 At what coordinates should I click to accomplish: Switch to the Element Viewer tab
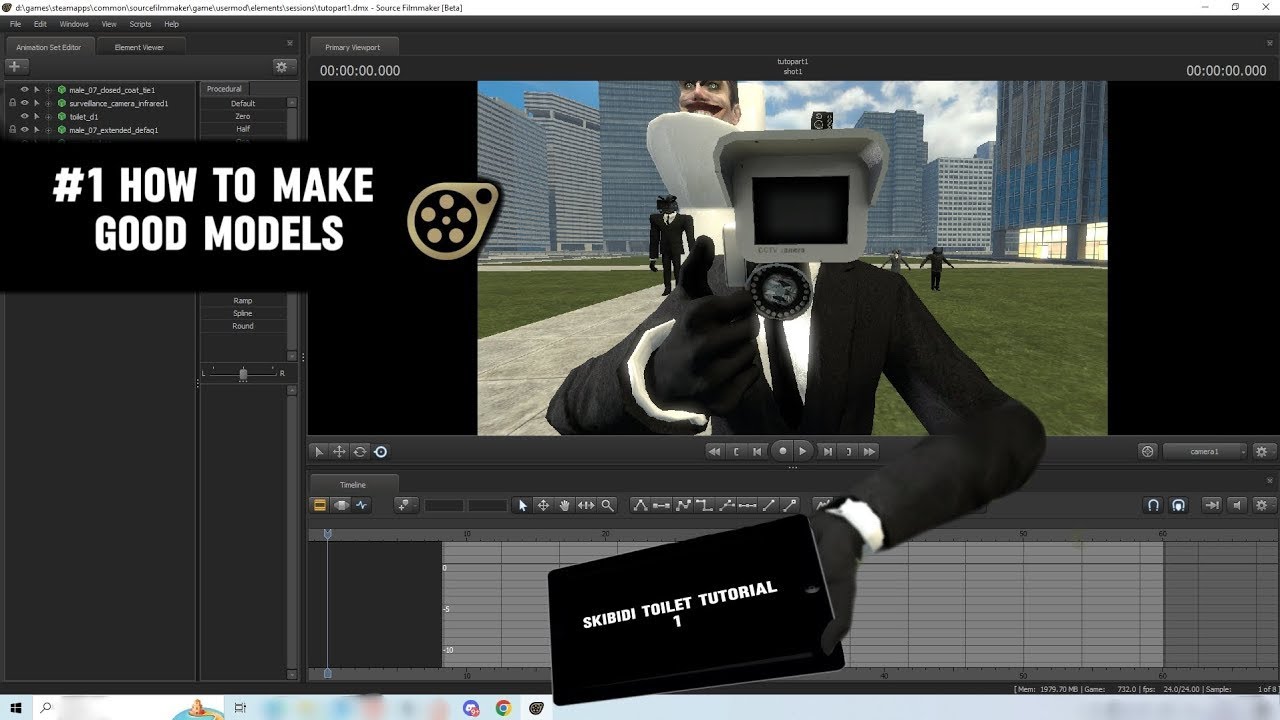click(139, 47)
